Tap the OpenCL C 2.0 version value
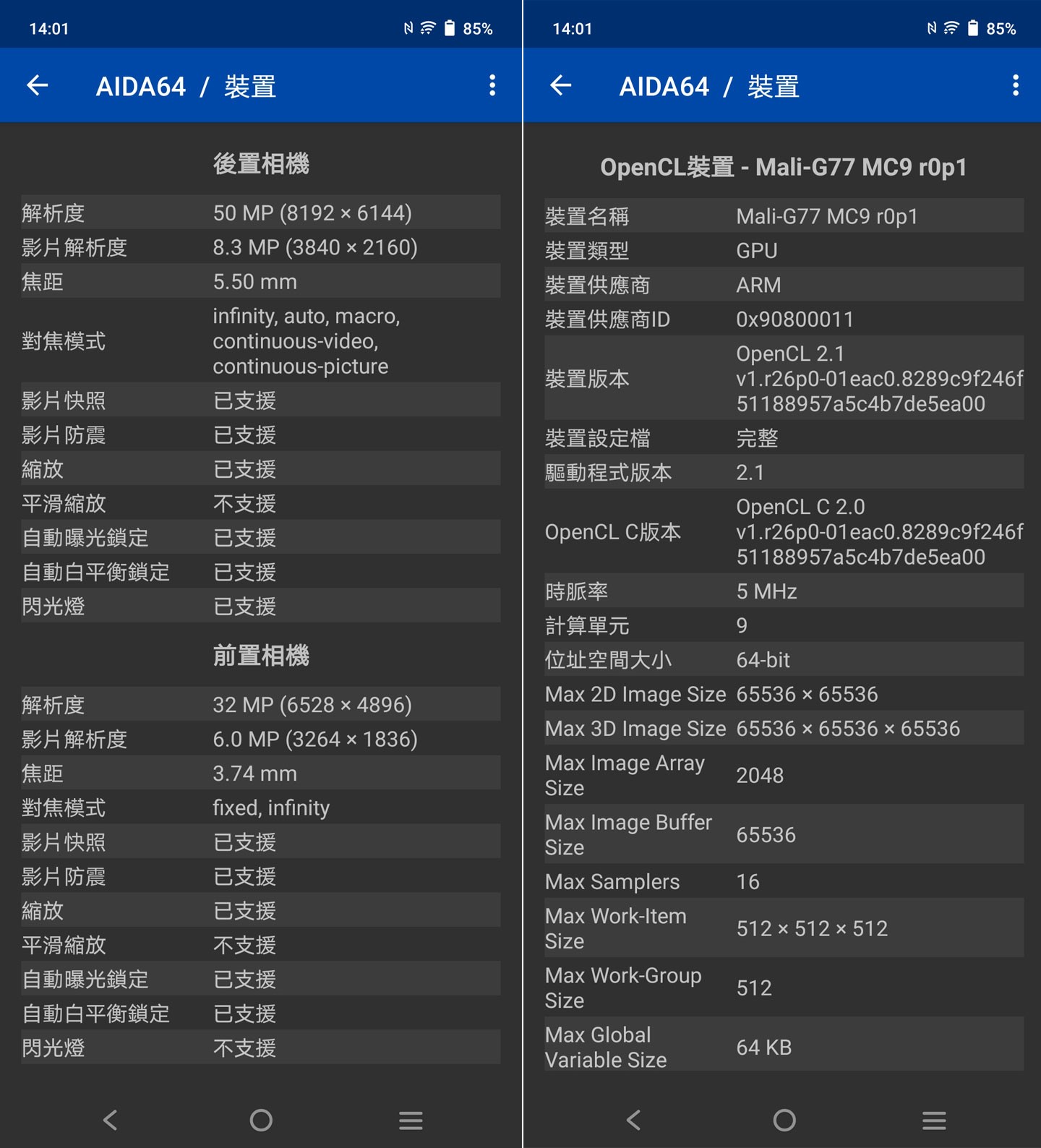The width and height of the screenshot is (1041, 1148). pos(880,532)
